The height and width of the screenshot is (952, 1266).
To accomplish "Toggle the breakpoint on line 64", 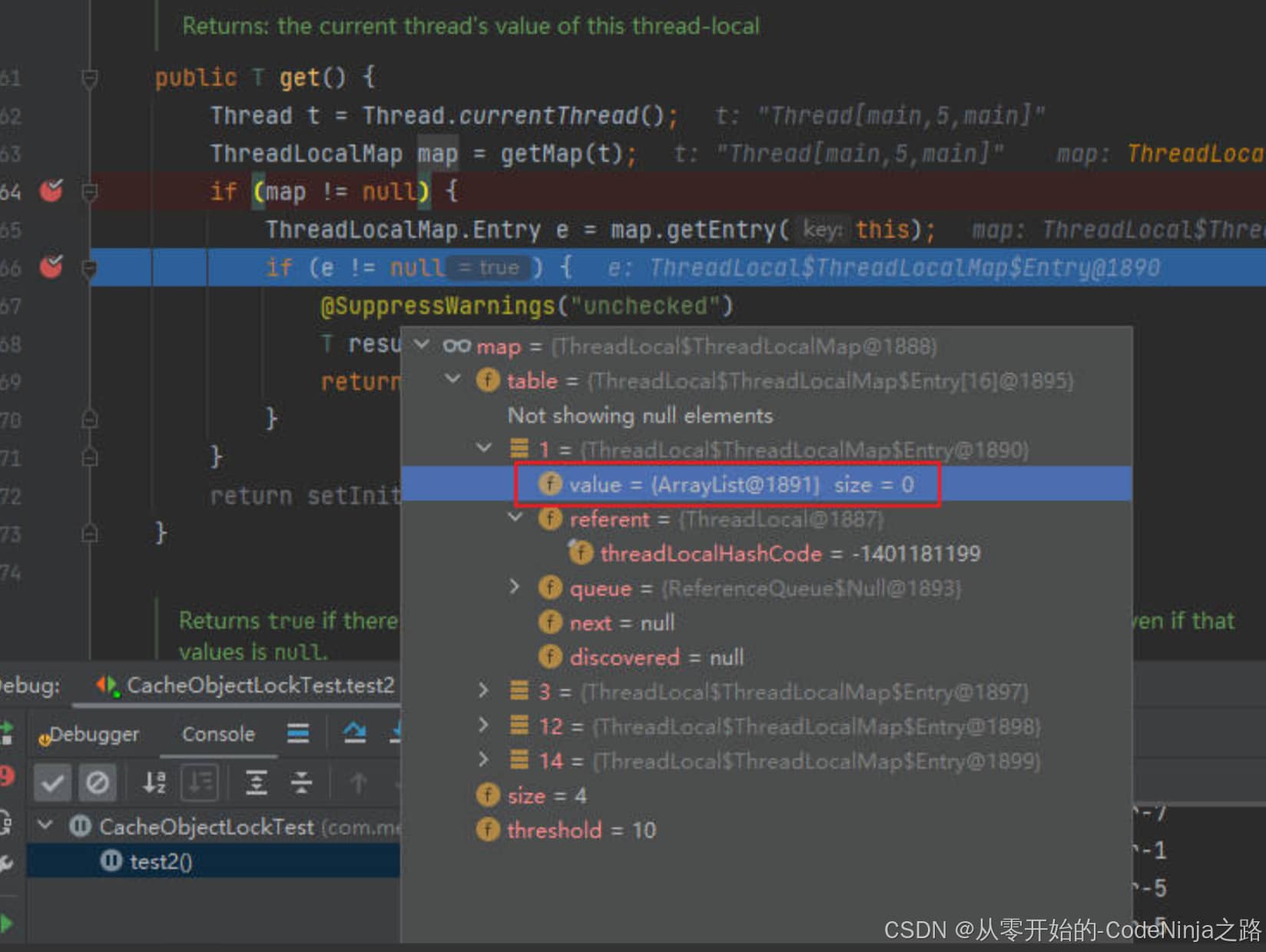I will 51,190.
